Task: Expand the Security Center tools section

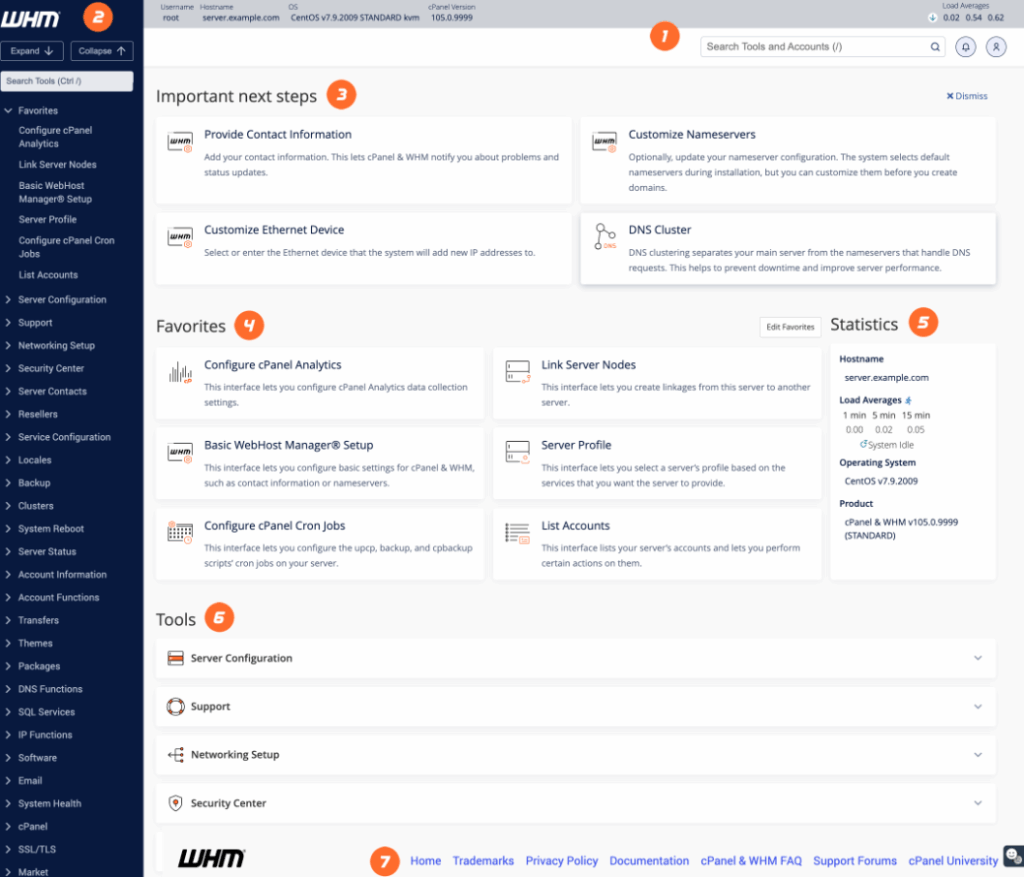Action: [978, 803]
